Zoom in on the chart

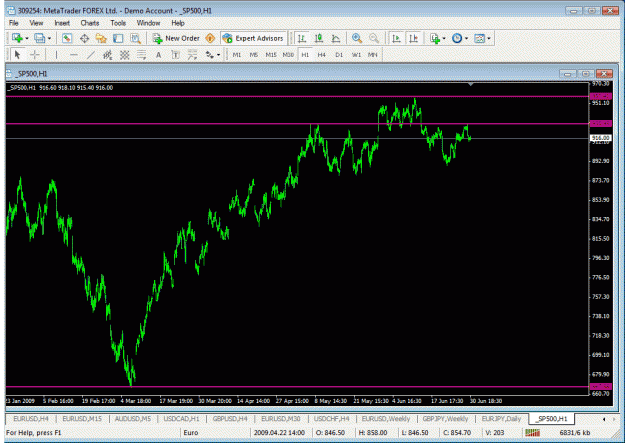click(x=357, y=38)
